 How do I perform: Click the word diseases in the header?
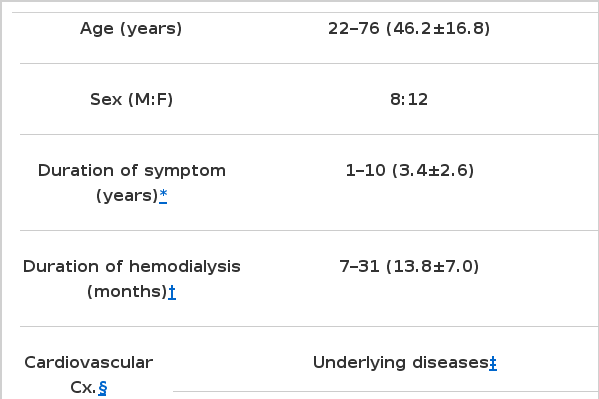[451, 363]
